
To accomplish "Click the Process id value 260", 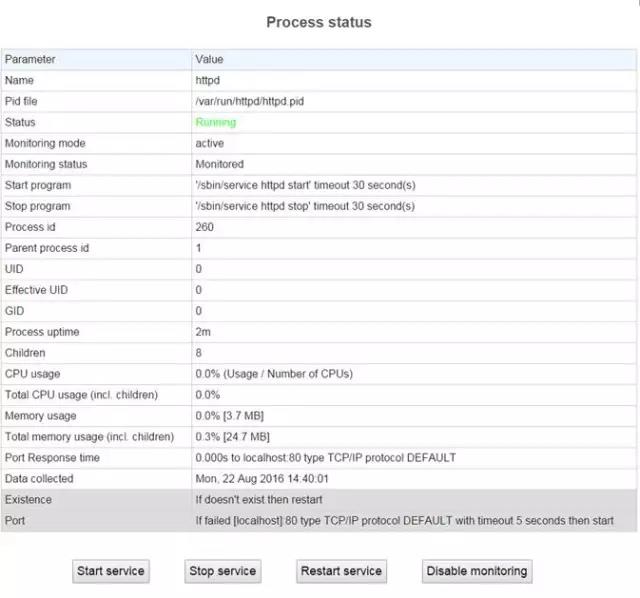I will tap(205, 227).
